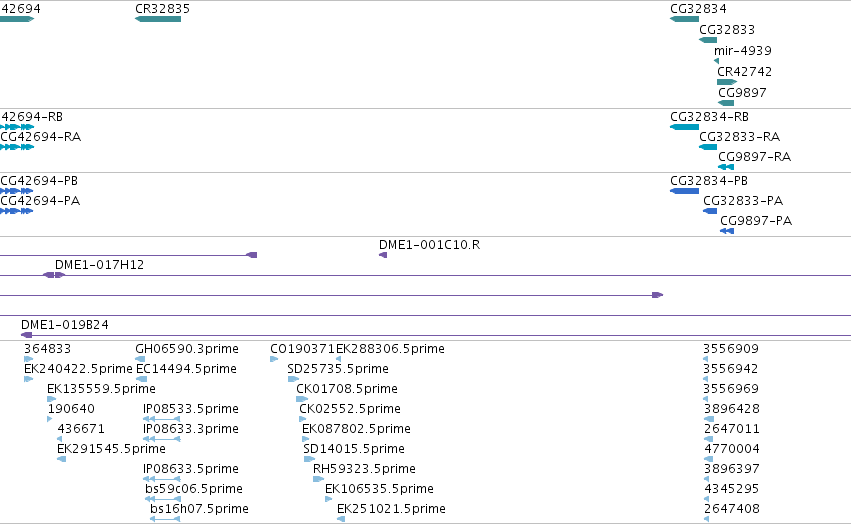Viewport: 851px width, 524px height.
Task: Select the 2647408 feature label
Action: click(x=732, y=509)
